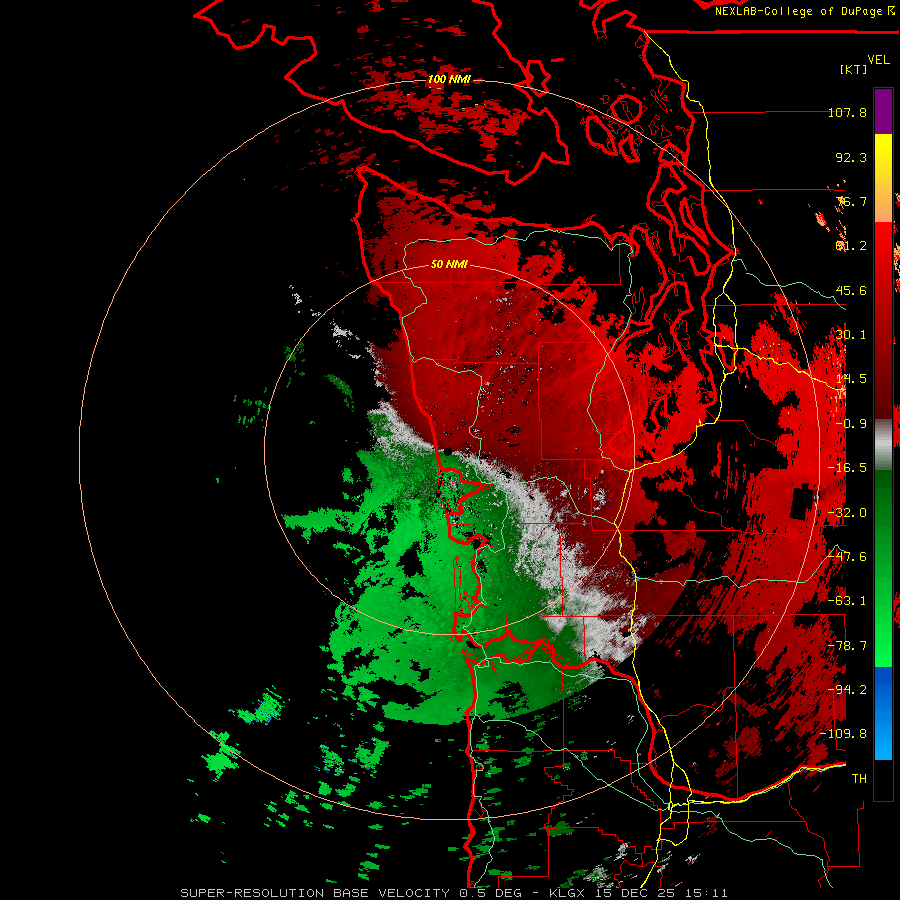Click the 50 NMI range ring label
Viewport: 900px width, 900px height.
click(449, 264)
